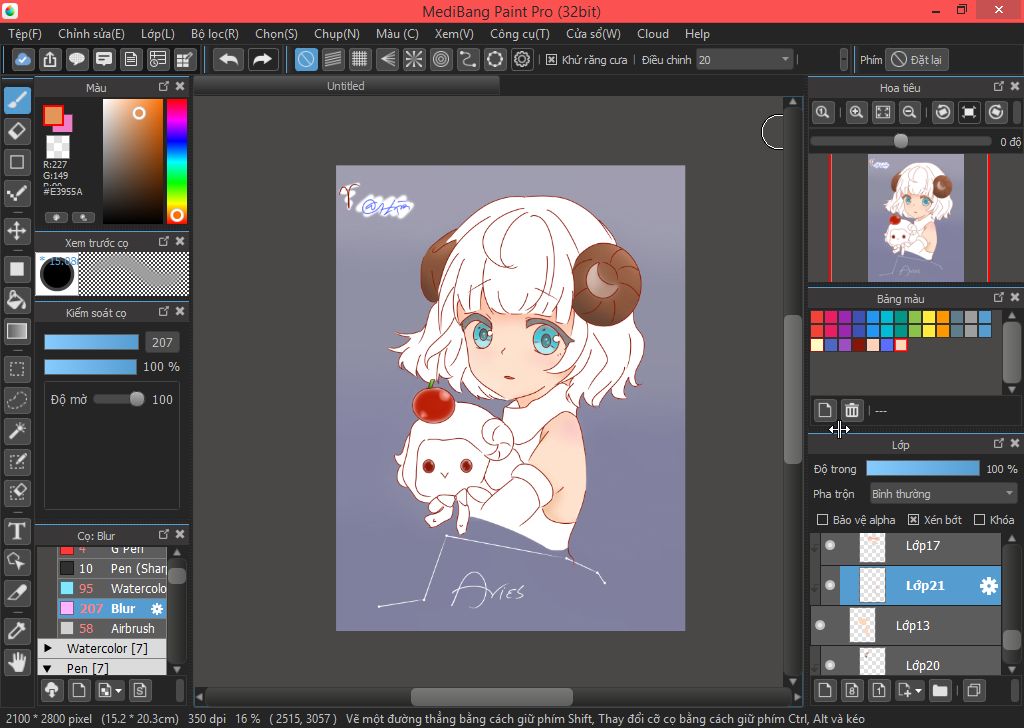Select the Airbrush brush in list

pos(112,628)
